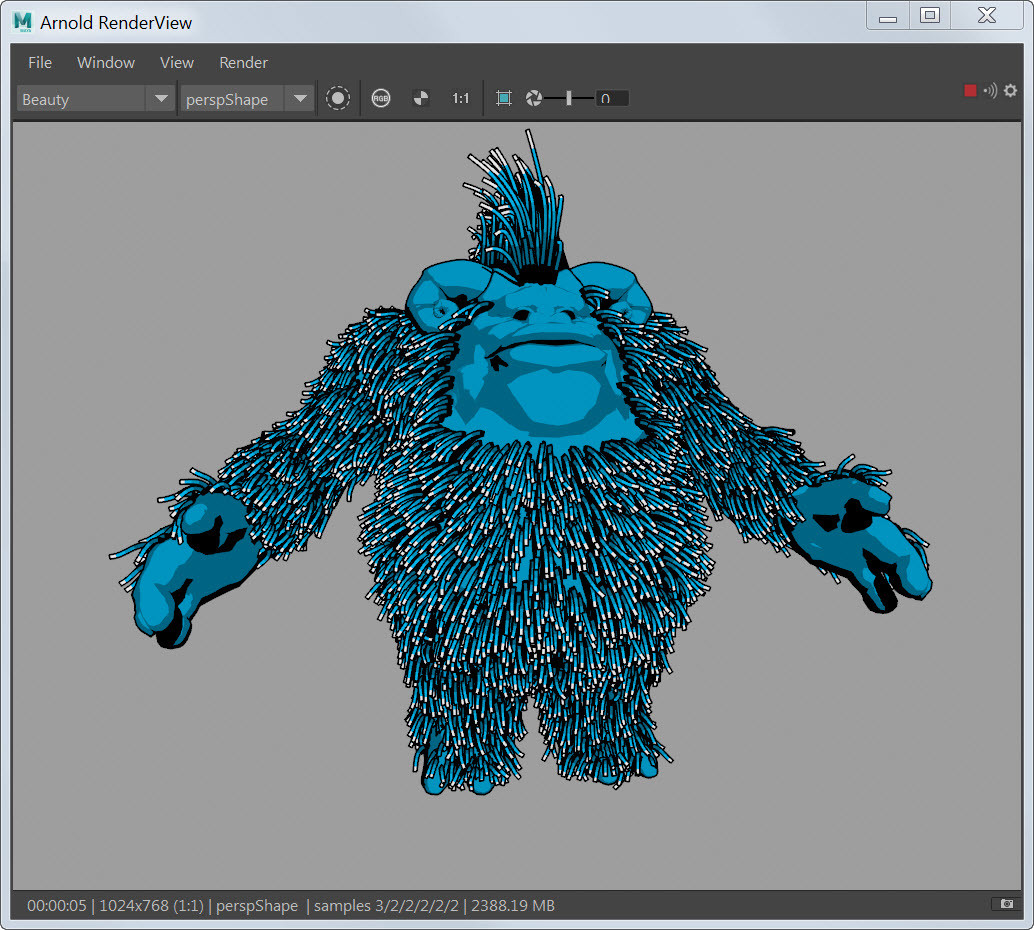This screenshot has height=930, width=1034.
Task: Open the File menu
Action: [40, 62]
